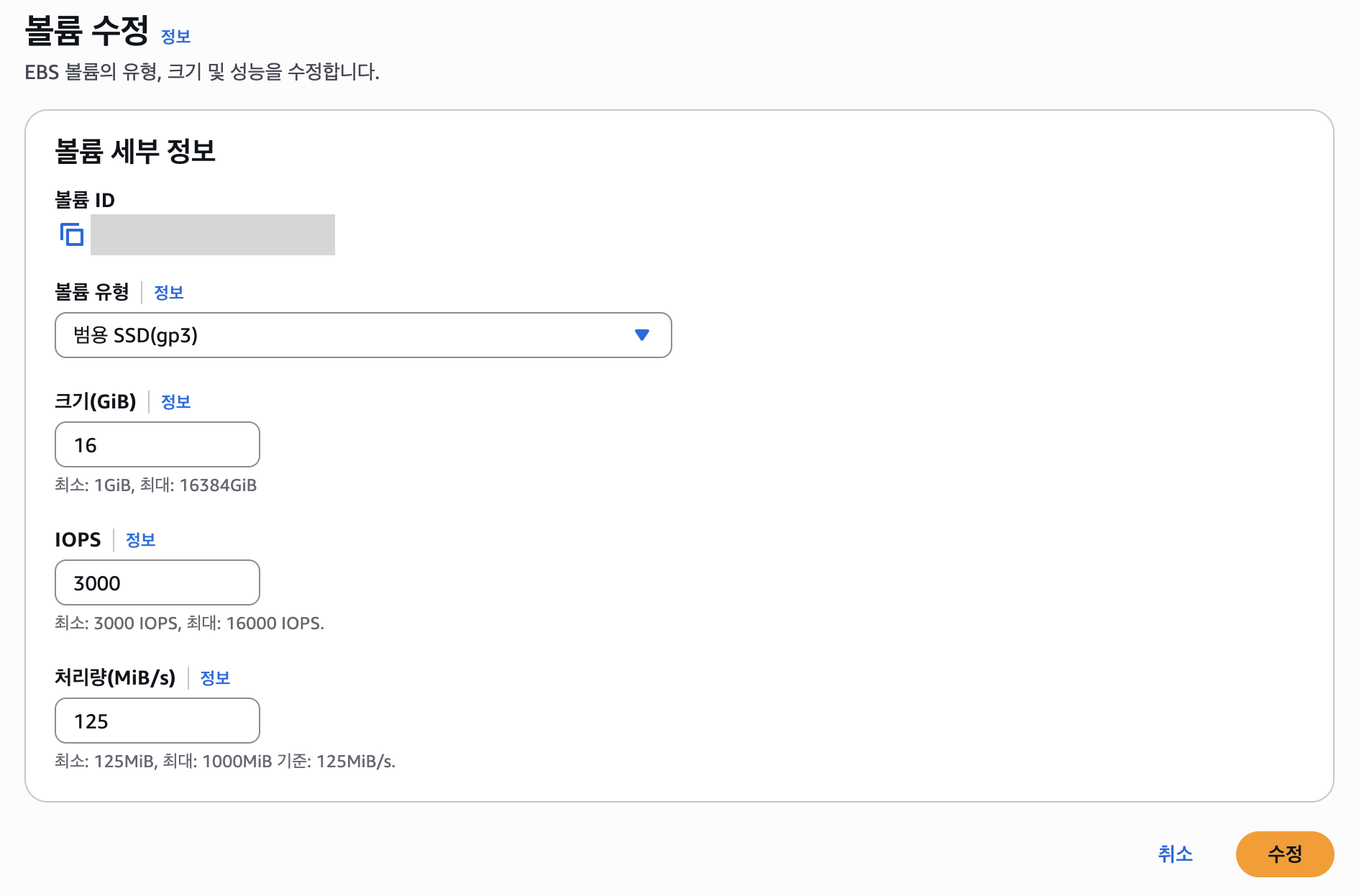This screenshot has width=1359, height=896.
Task: Click the 최소: 125MiB, 최대: 1000MiB throughput hint
Action: pyautogui.click(x=225, y=762)
